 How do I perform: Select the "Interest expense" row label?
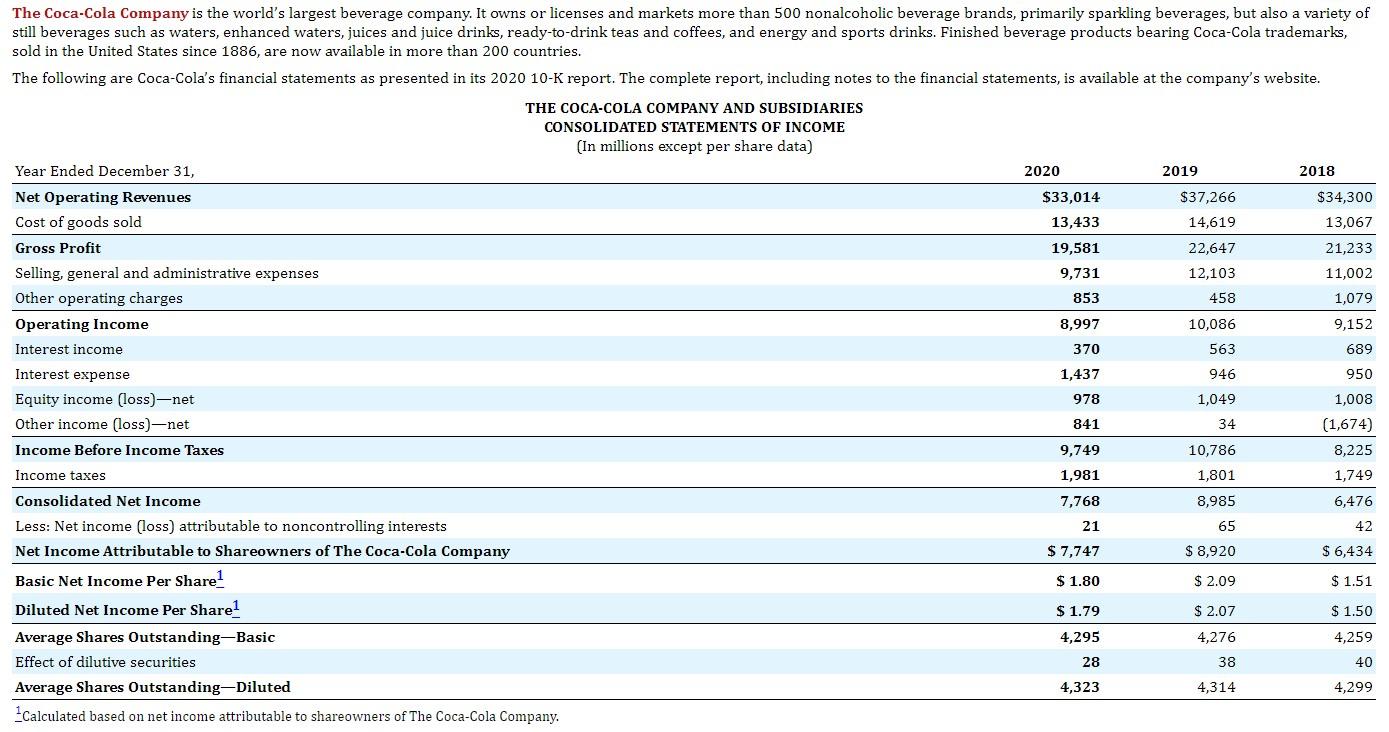point(72,374)
